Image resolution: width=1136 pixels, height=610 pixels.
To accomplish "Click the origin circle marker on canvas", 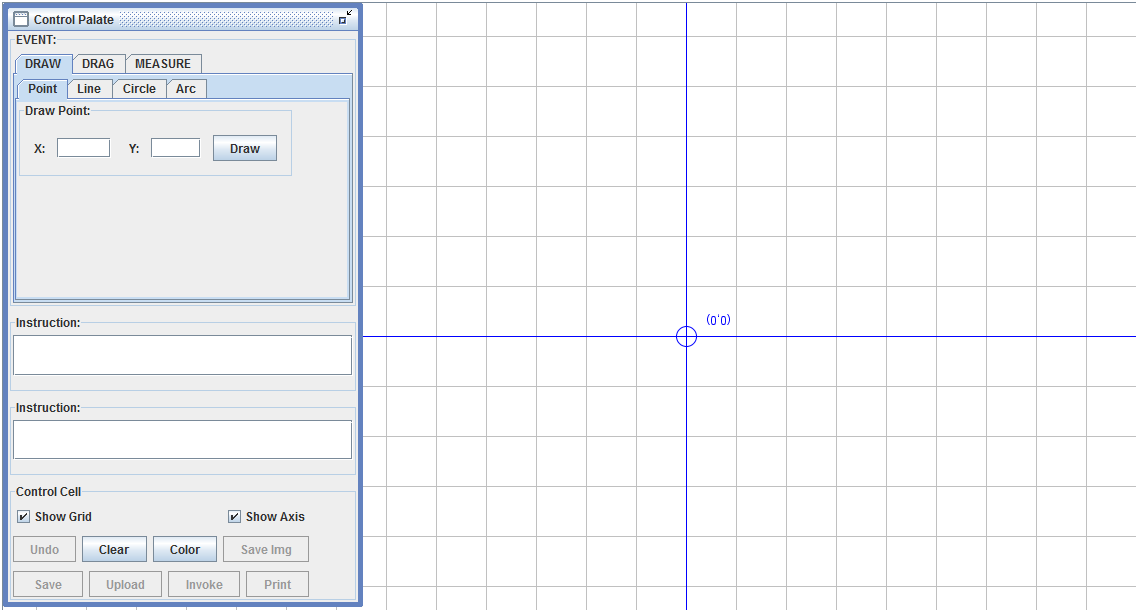I will 686,336.
